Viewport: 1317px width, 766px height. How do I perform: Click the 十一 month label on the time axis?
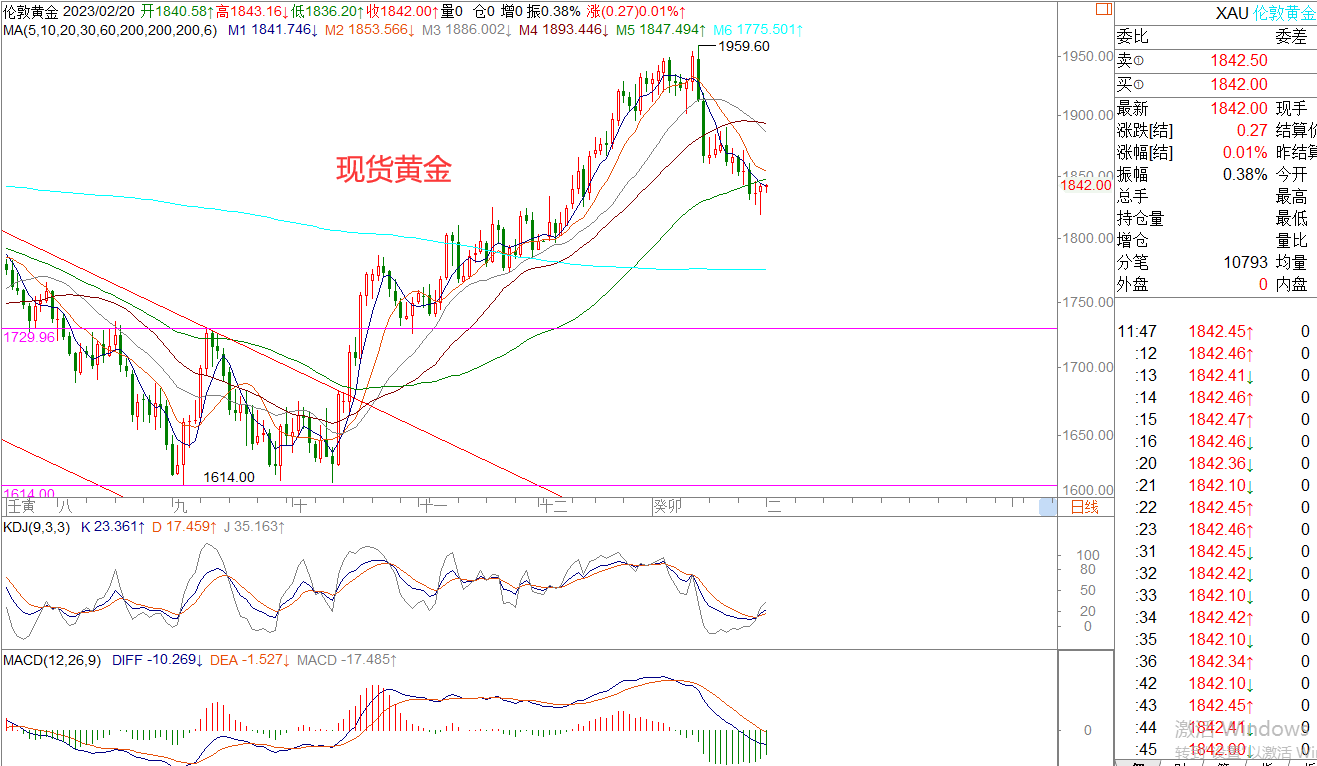[433, 506]
